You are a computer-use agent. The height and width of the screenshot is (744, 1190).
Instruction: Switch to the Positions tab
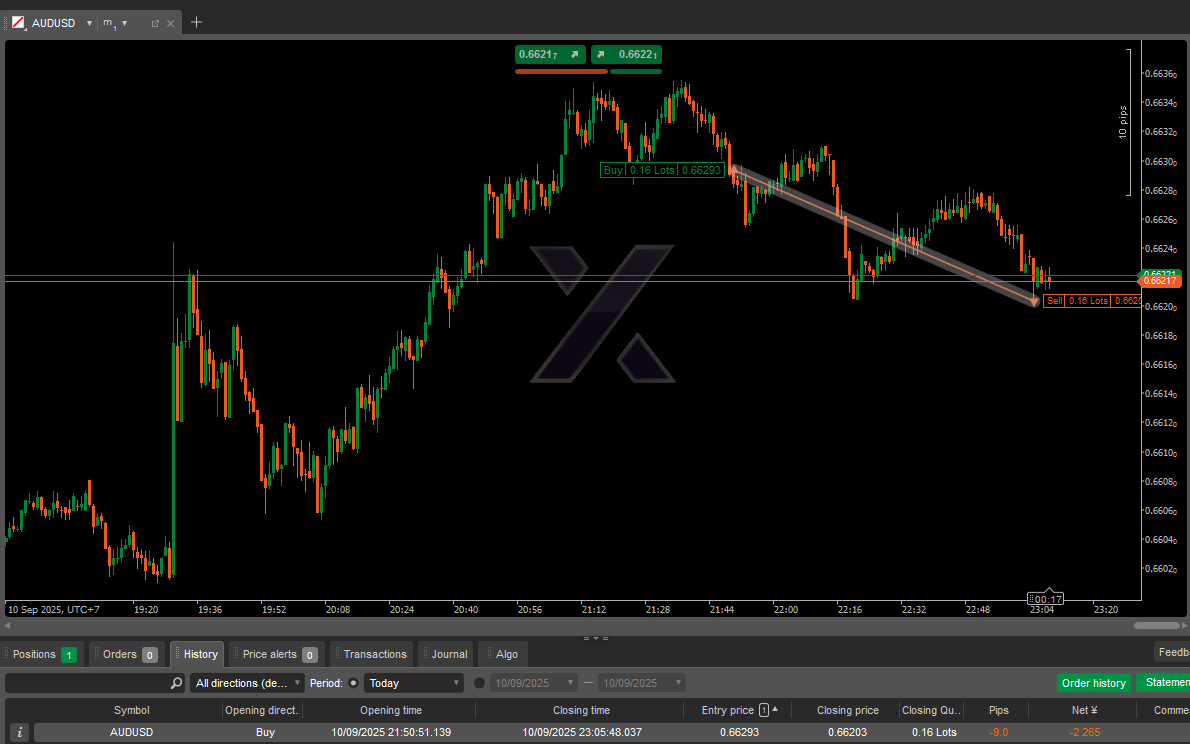point(43,654)
